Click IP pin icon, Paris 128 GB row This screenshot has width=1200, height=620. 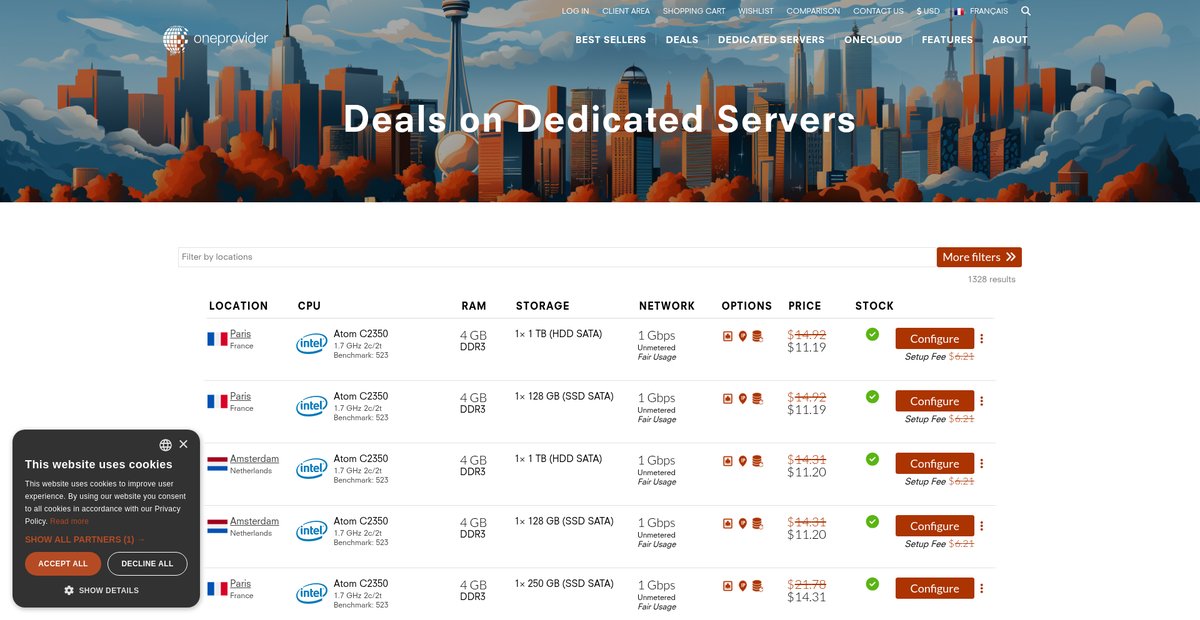743,398
